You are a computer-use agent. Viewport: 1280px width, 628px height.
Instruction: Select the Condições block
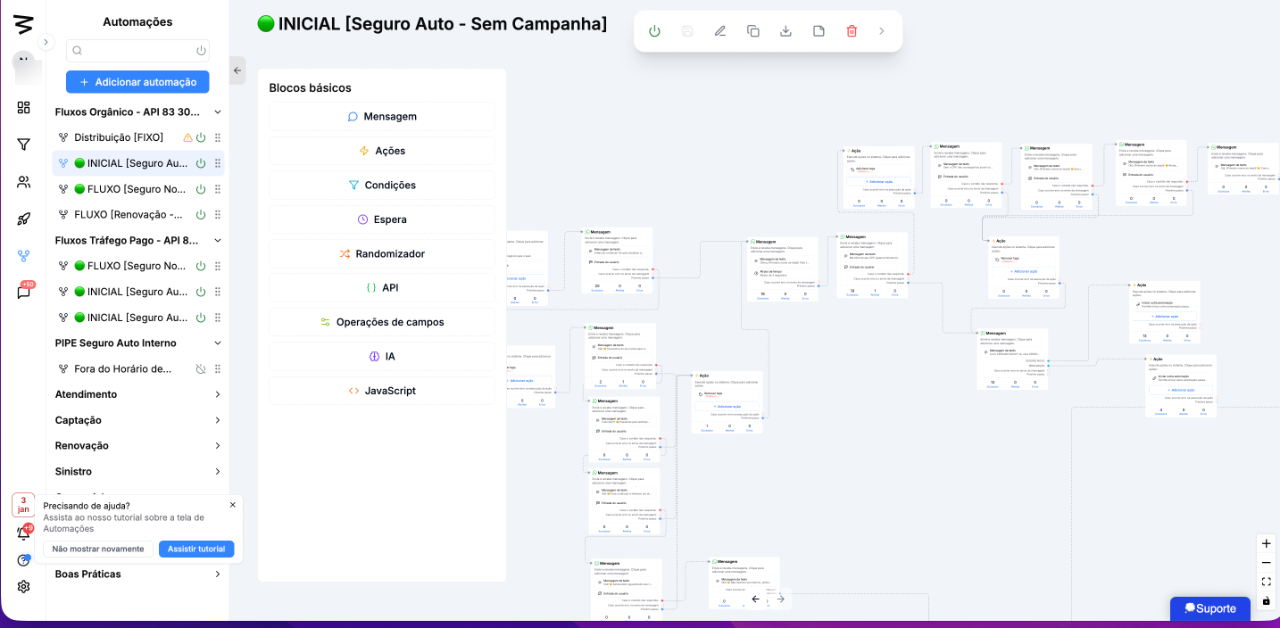[x=382, y=185]
